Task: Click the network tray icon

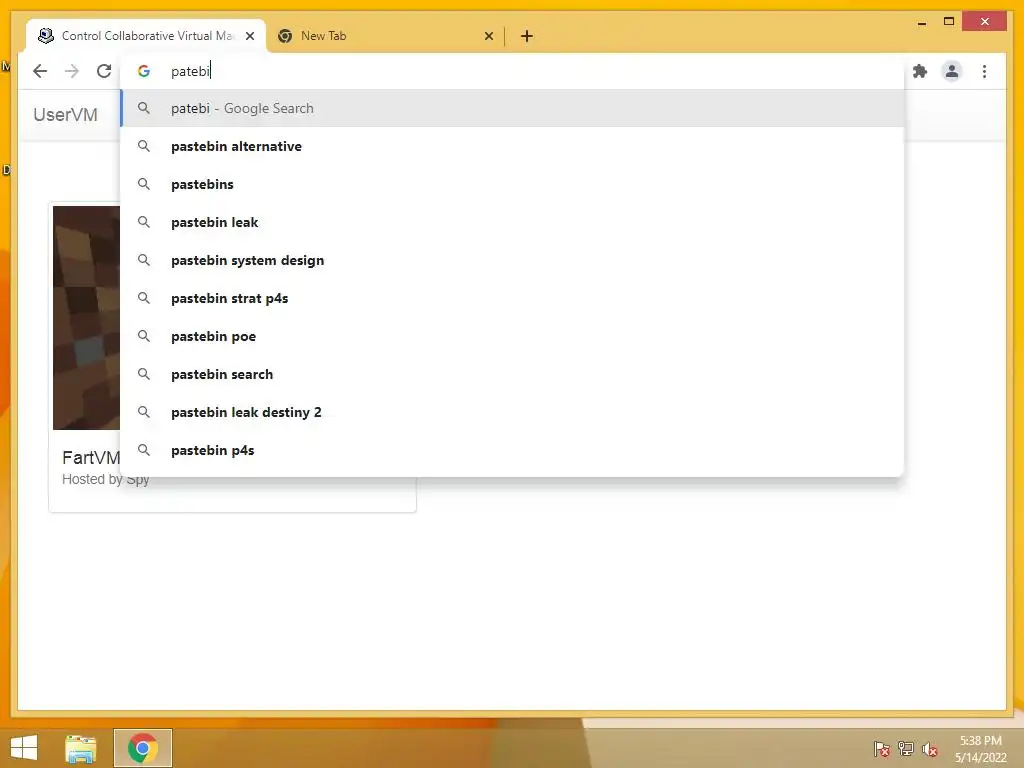Action: pos(906,748)
